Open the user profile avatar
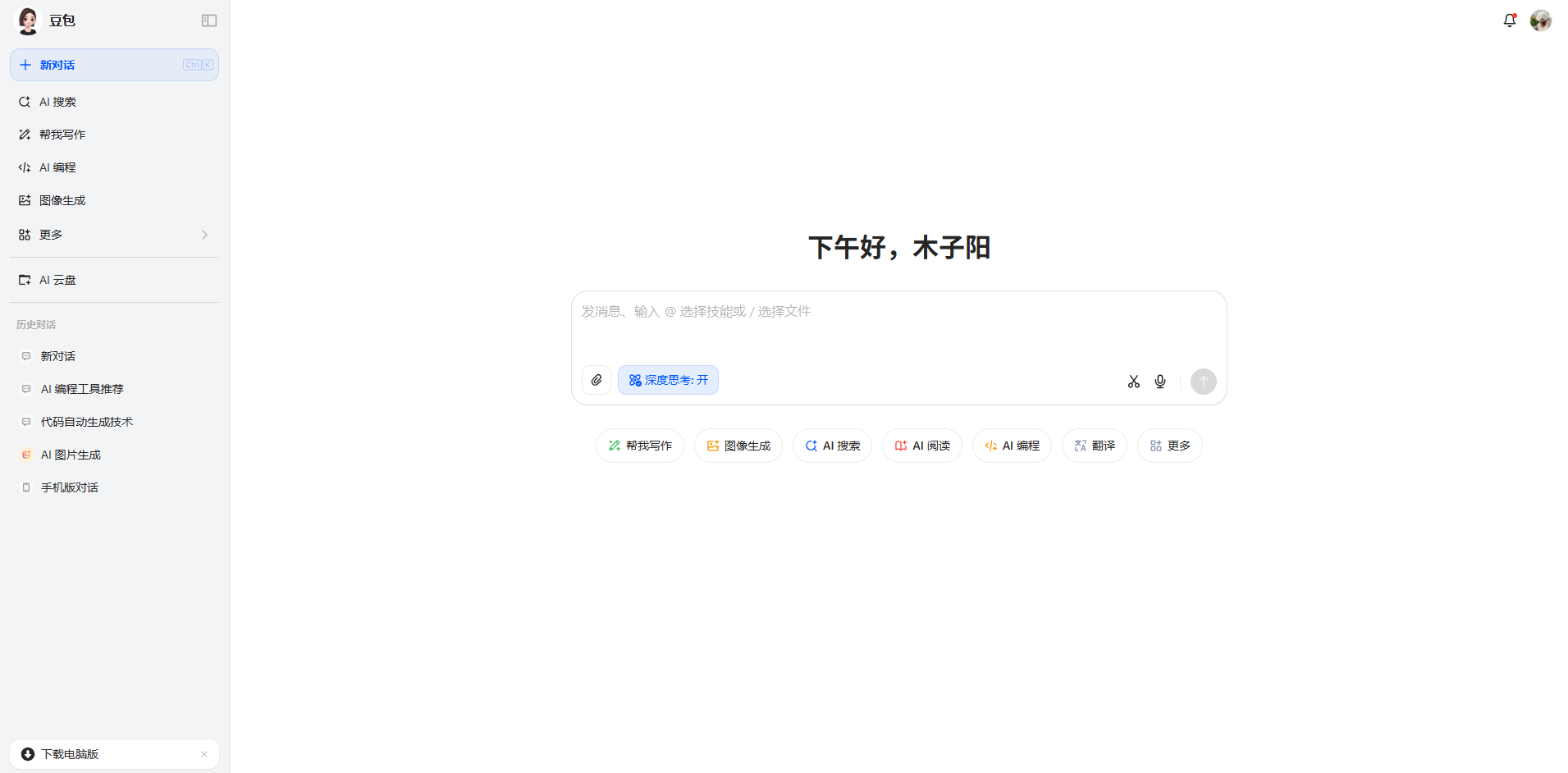The width and height of the screenshot is (1568, 773). [1541, 21]
